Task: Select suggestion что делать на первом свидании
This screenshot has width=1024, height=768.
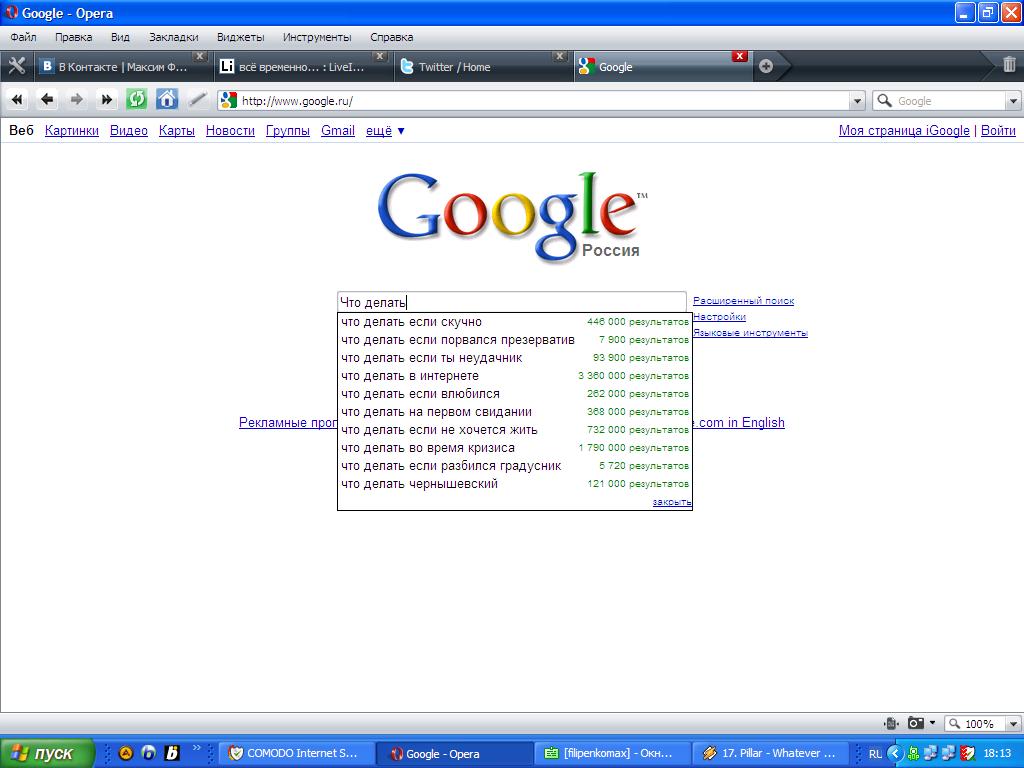Action: tap(515, 412)
